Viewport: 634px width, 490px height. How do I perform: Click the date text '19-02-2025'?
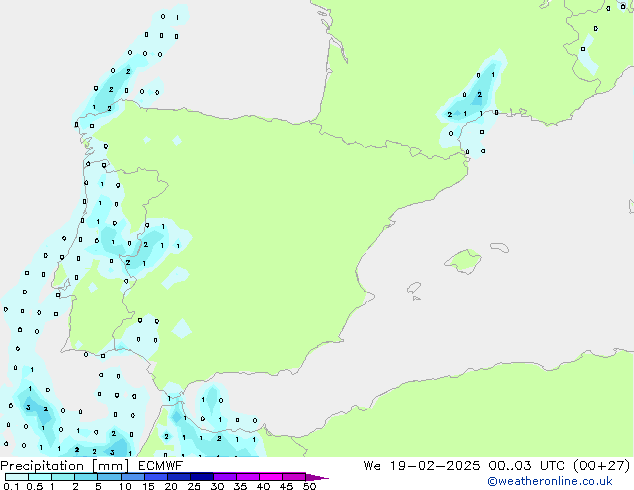click(x=435, y=466)
